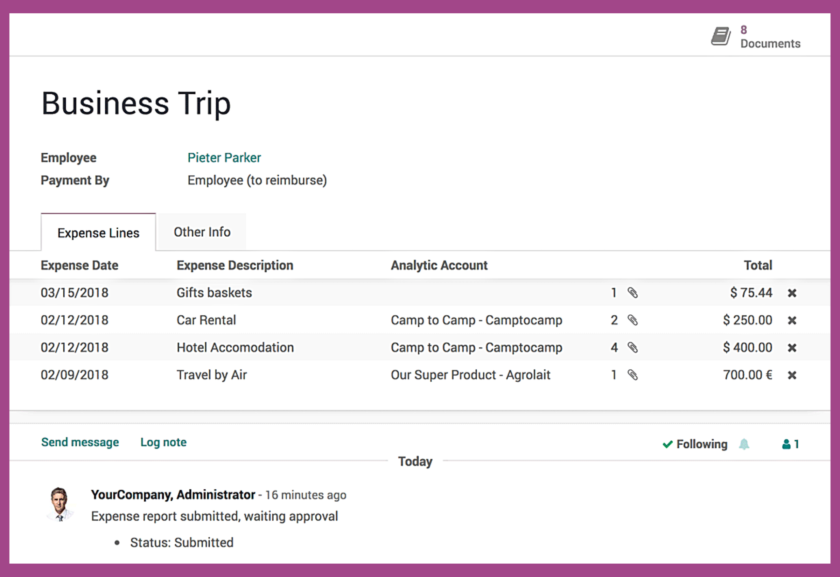Select the Expense Lines tab
Image resolution: width=840 pixels, height=577 pixels.
(x=98, y=232)
